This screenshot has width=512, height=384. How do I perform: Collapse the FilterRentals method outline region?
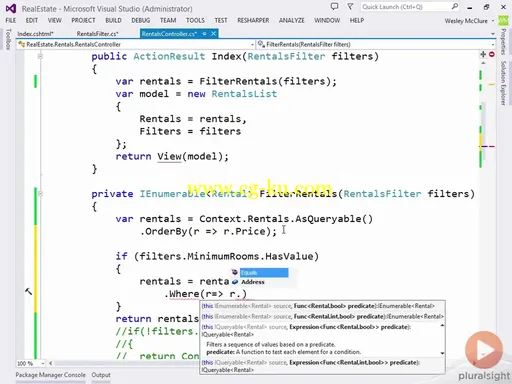[x=40, y=193]
